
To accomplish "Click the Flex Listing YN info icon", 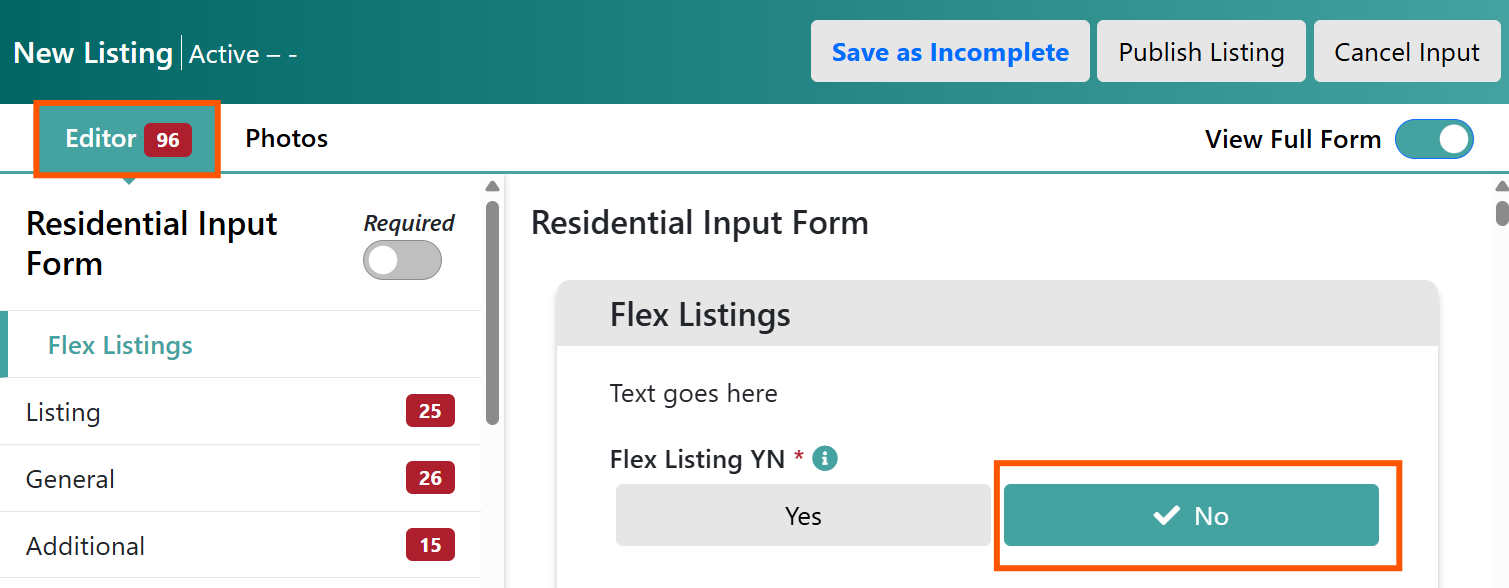I will [825, 458].
